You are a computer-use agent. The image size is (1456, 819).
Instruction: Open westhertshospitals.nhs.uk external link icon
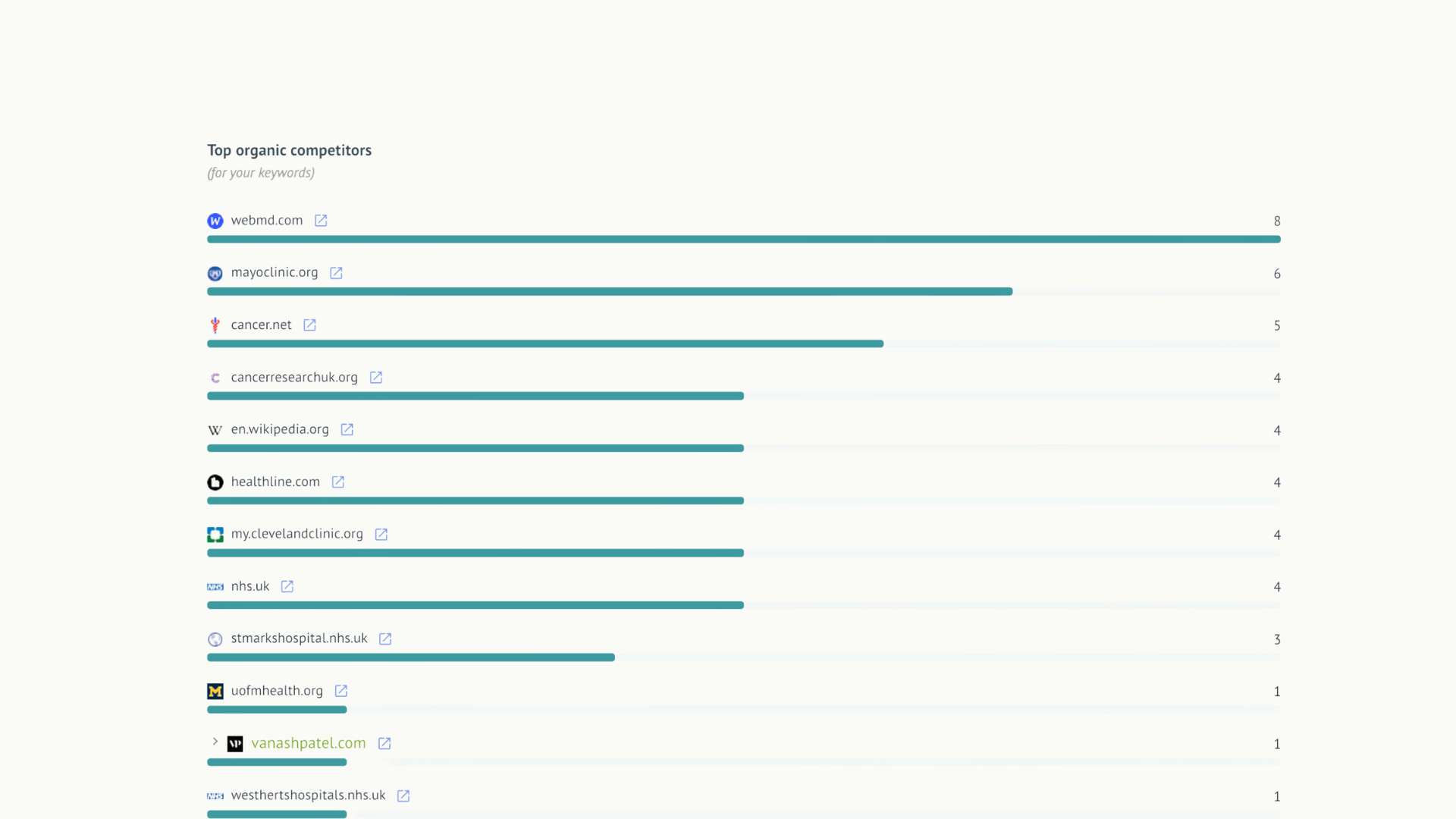[x=403, y=796]
